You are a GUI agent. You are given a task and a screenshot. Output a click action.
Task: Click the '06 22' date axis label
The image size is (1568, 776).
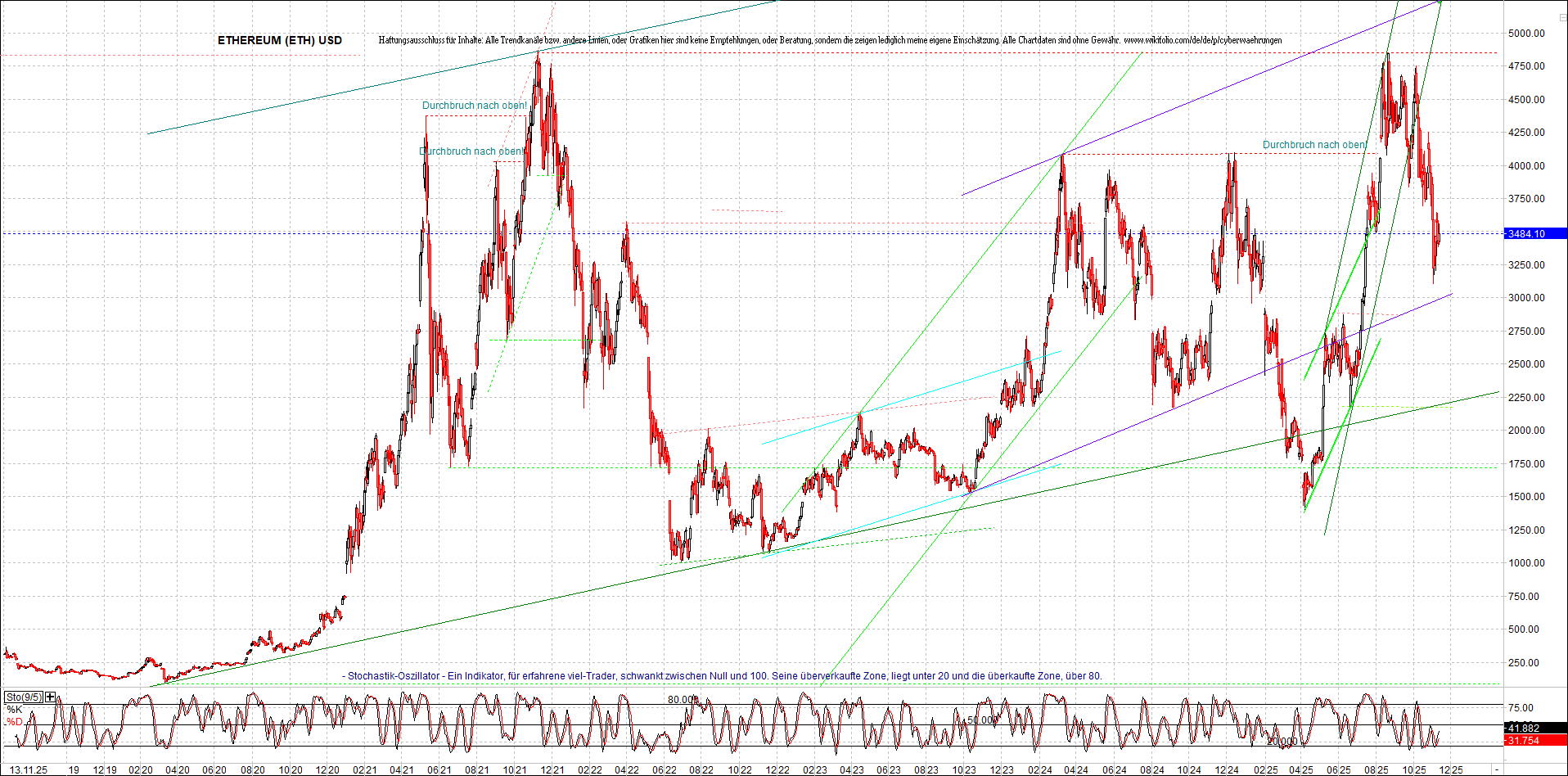[665, 770]
